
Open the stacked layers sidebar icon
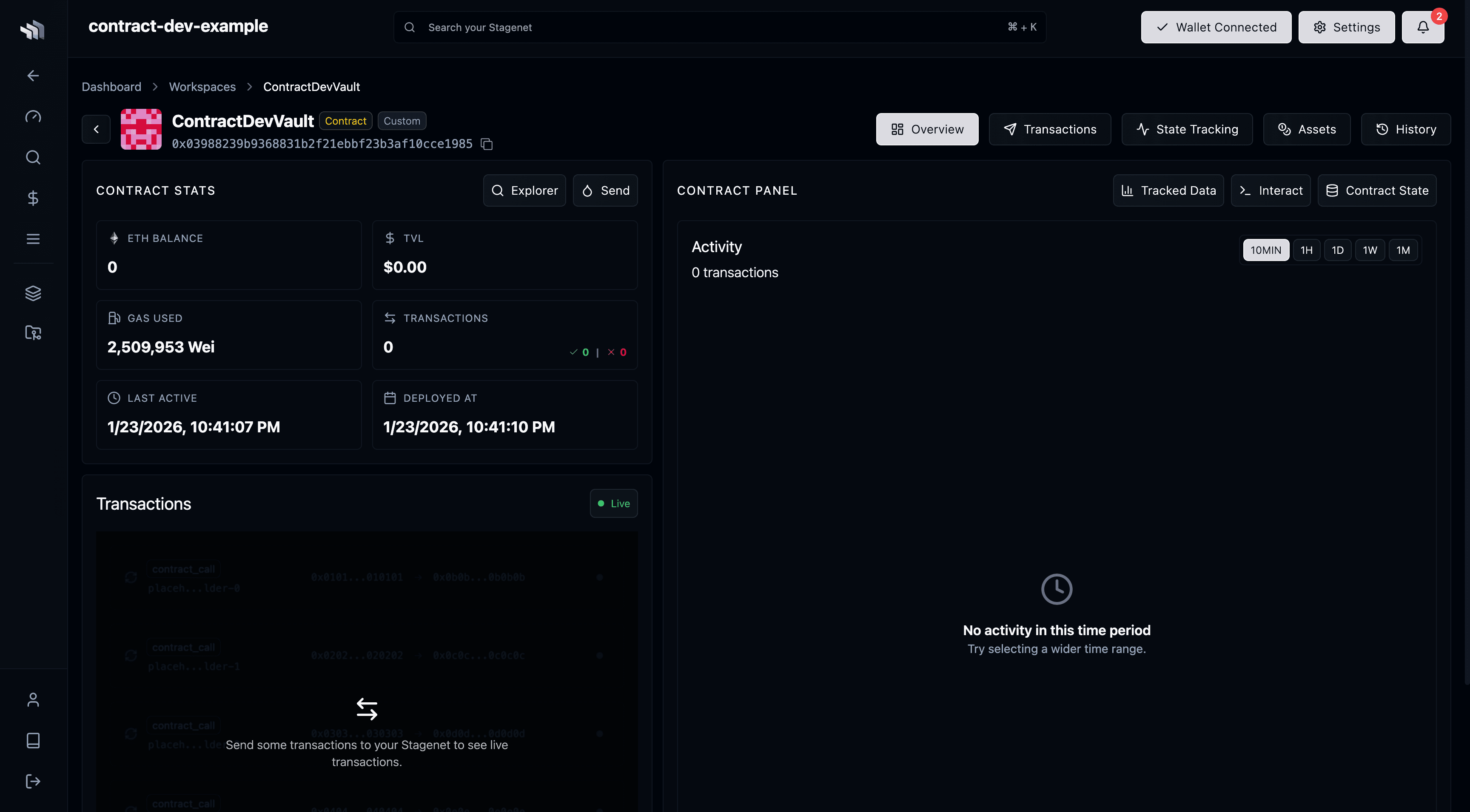(x=33, y=293)
